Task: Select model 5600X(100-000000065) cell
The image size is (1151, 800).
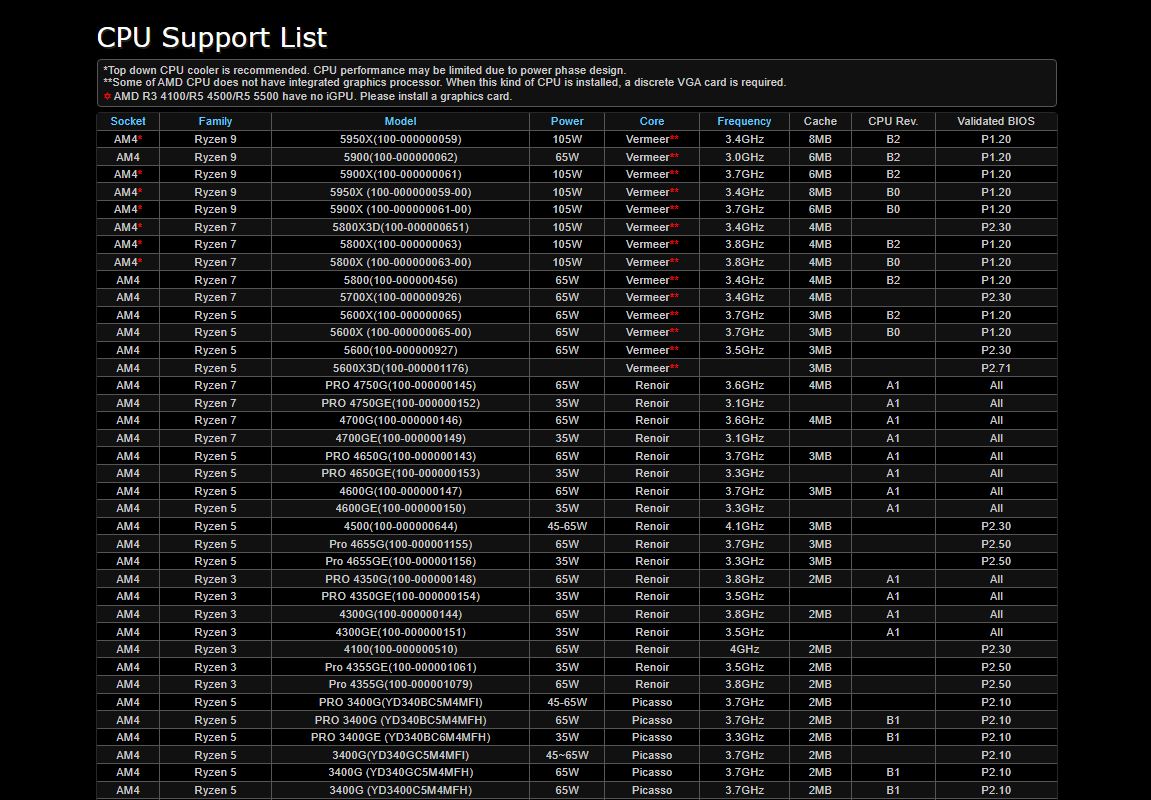Action: [400, 315]
